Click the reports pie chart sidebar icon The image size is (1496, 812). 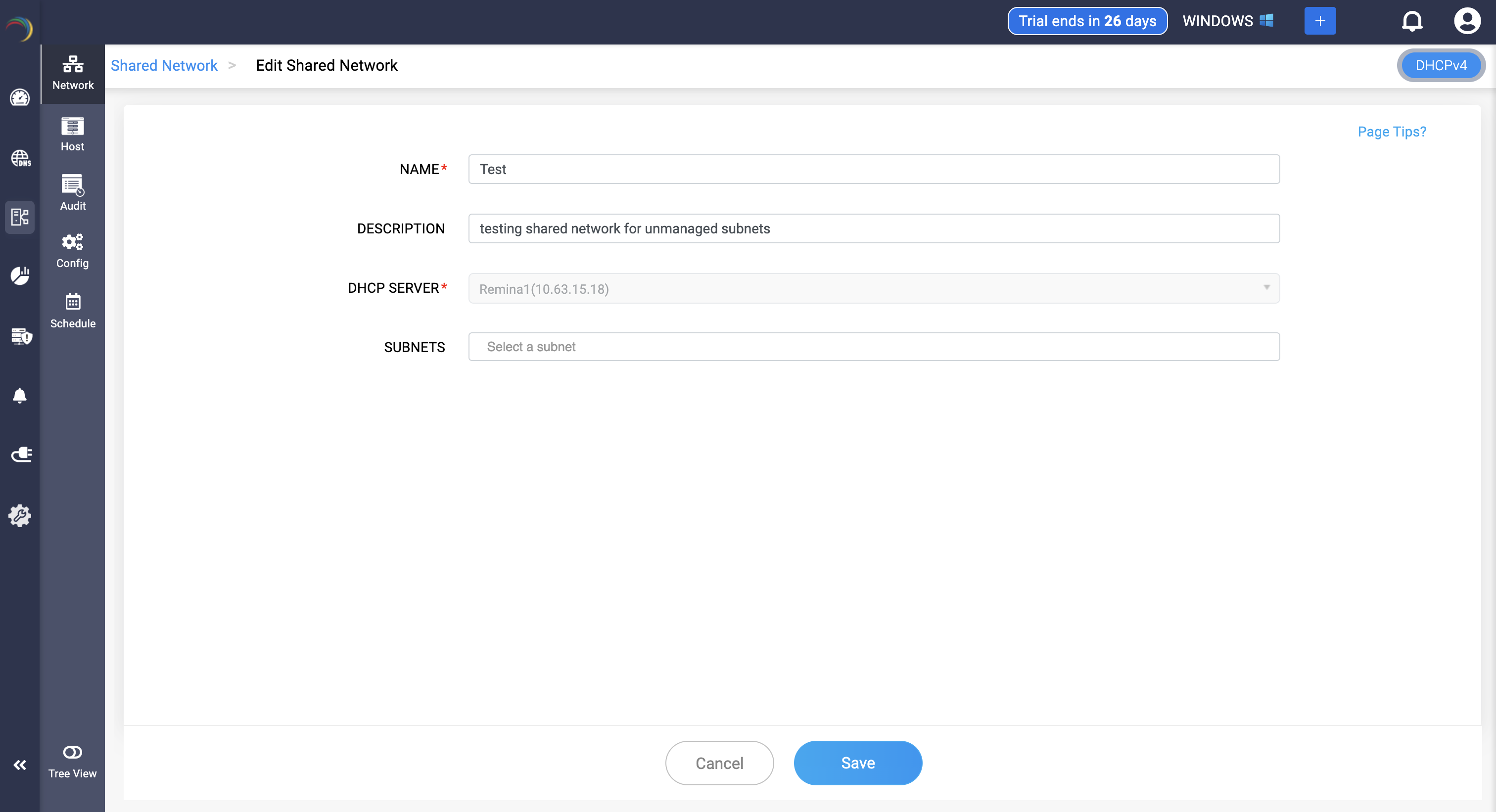(20, 276)
